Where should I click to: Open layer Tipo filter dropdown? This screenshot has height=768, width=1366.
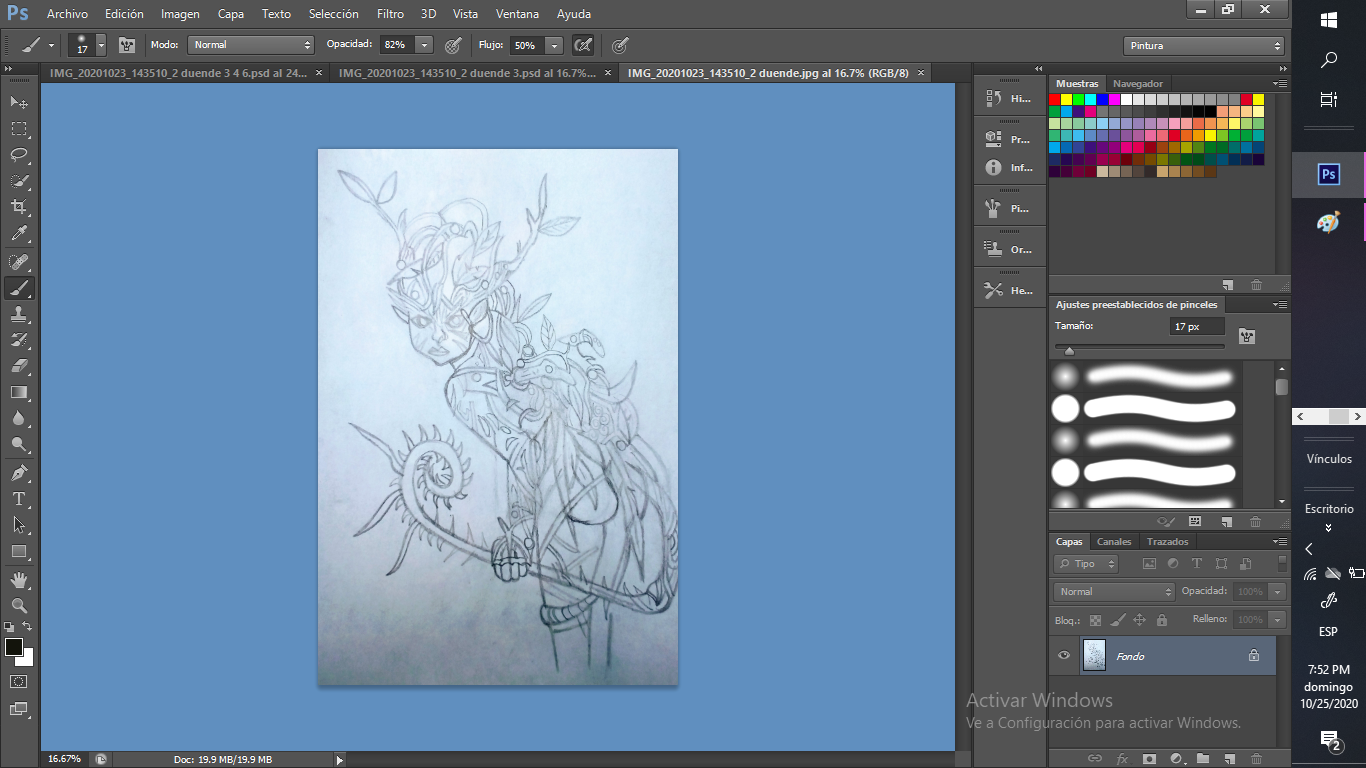(x=1086, y=564)
